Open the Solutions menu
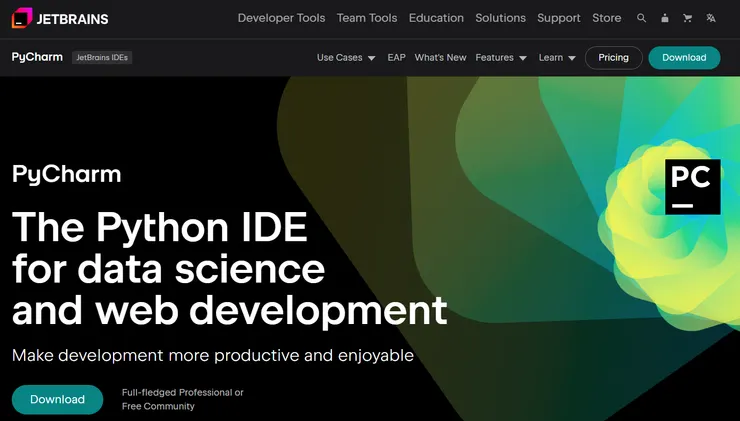This screenshot has height=421, width=740. click(500, 18)
